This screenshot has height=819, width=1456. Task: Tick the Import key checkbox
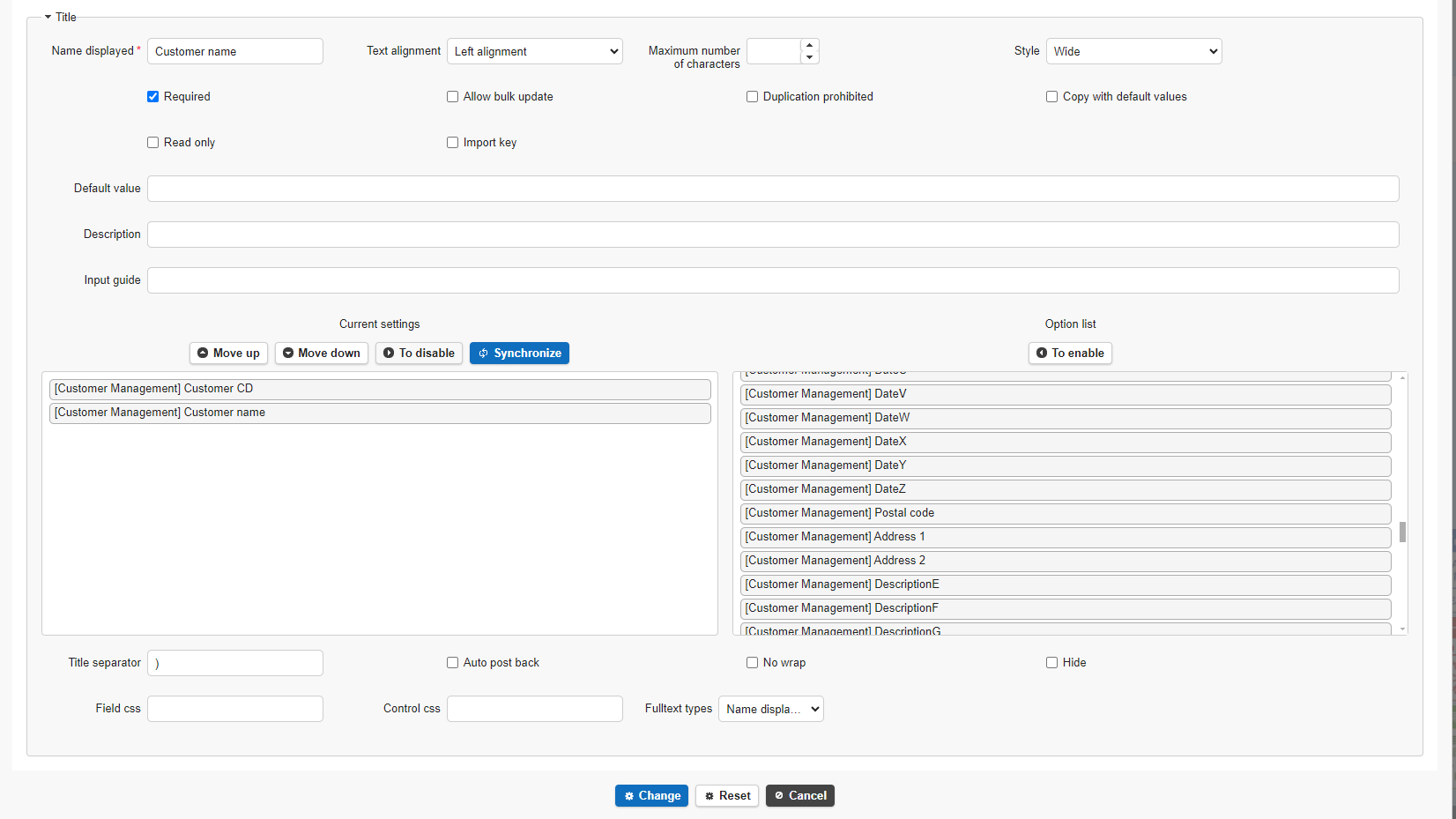point(452,143)
